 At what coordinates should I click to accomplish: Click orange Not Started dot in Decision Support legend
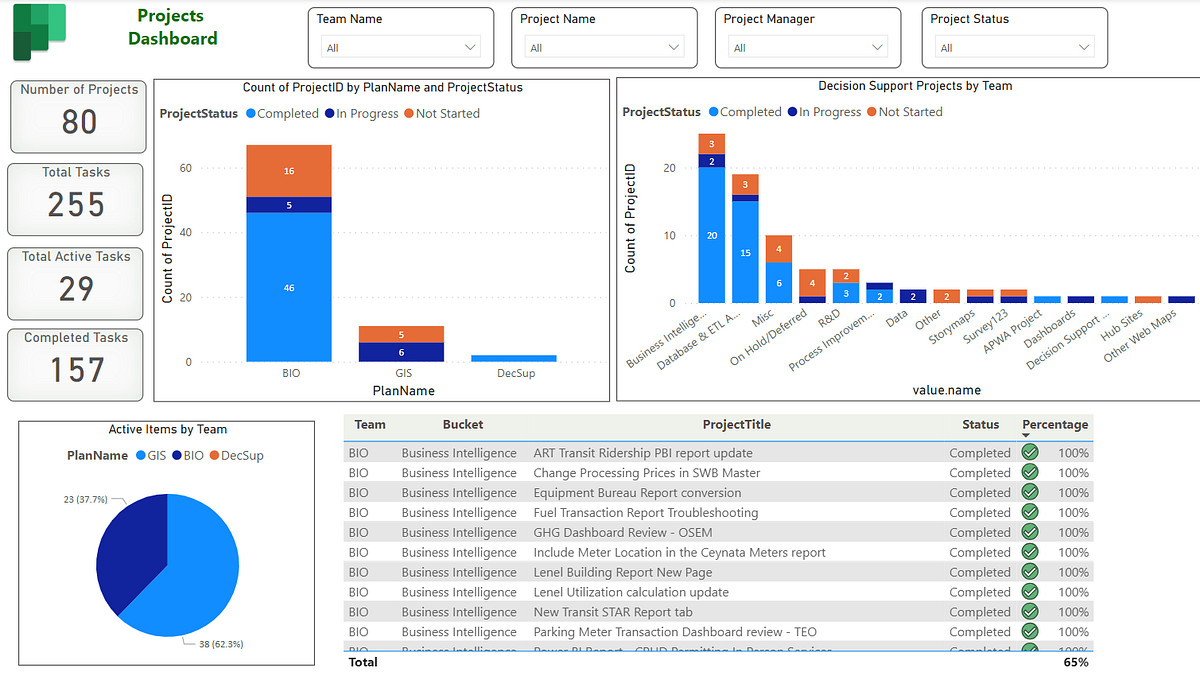(871, 111)
